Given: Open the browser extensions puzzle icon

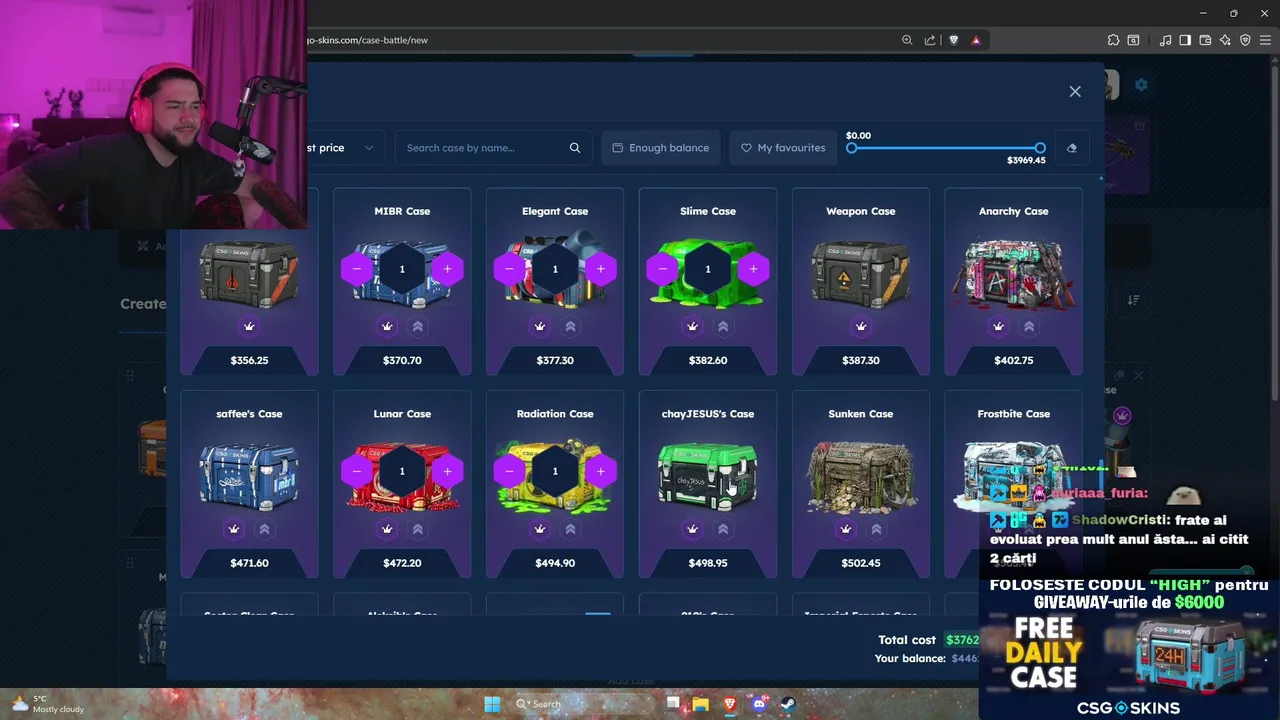Looking at the screenshot, I should pyautogui.click(x=1113, y=40).
